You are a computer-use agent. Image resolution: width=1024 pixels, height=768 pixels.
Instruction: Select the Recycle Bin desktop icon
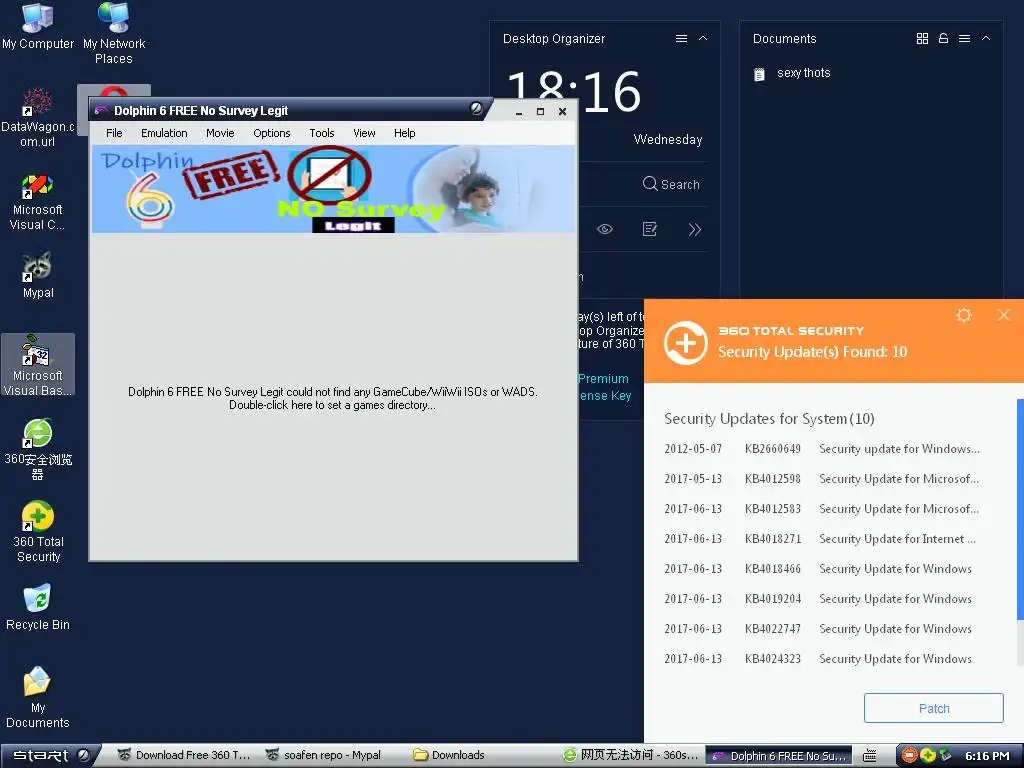click(x=37, y=607)
